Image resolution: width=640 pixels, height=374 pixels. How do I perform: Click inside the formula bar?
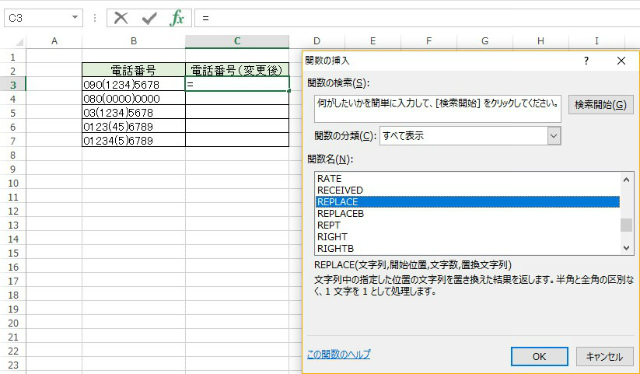click(x=416, y=18)
